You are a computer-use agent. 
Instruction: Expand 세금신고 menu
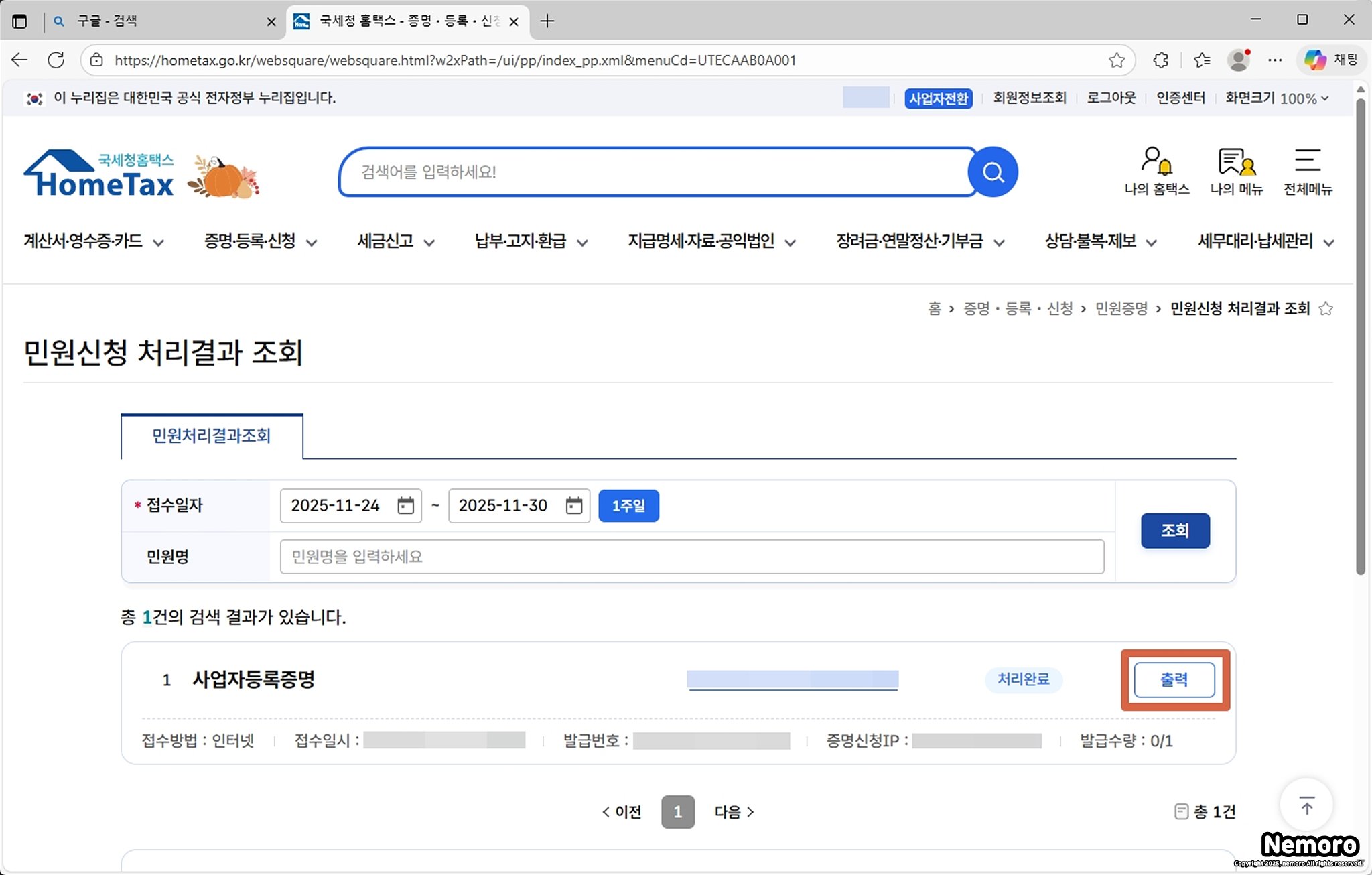(x=395, y=241)
